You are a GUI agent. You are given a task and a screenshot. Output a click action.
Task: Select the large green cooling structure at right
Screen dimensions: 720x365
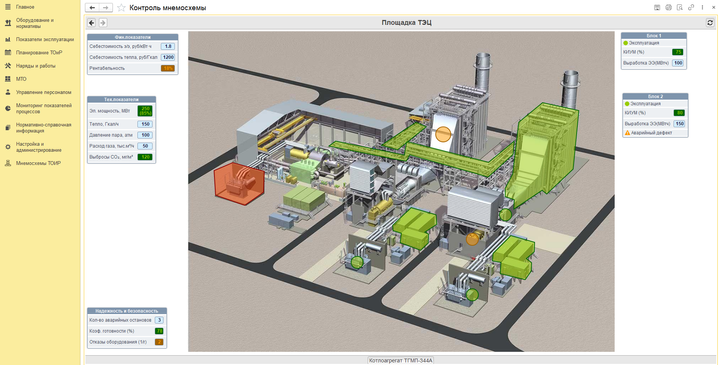click(x=541, y=156)
